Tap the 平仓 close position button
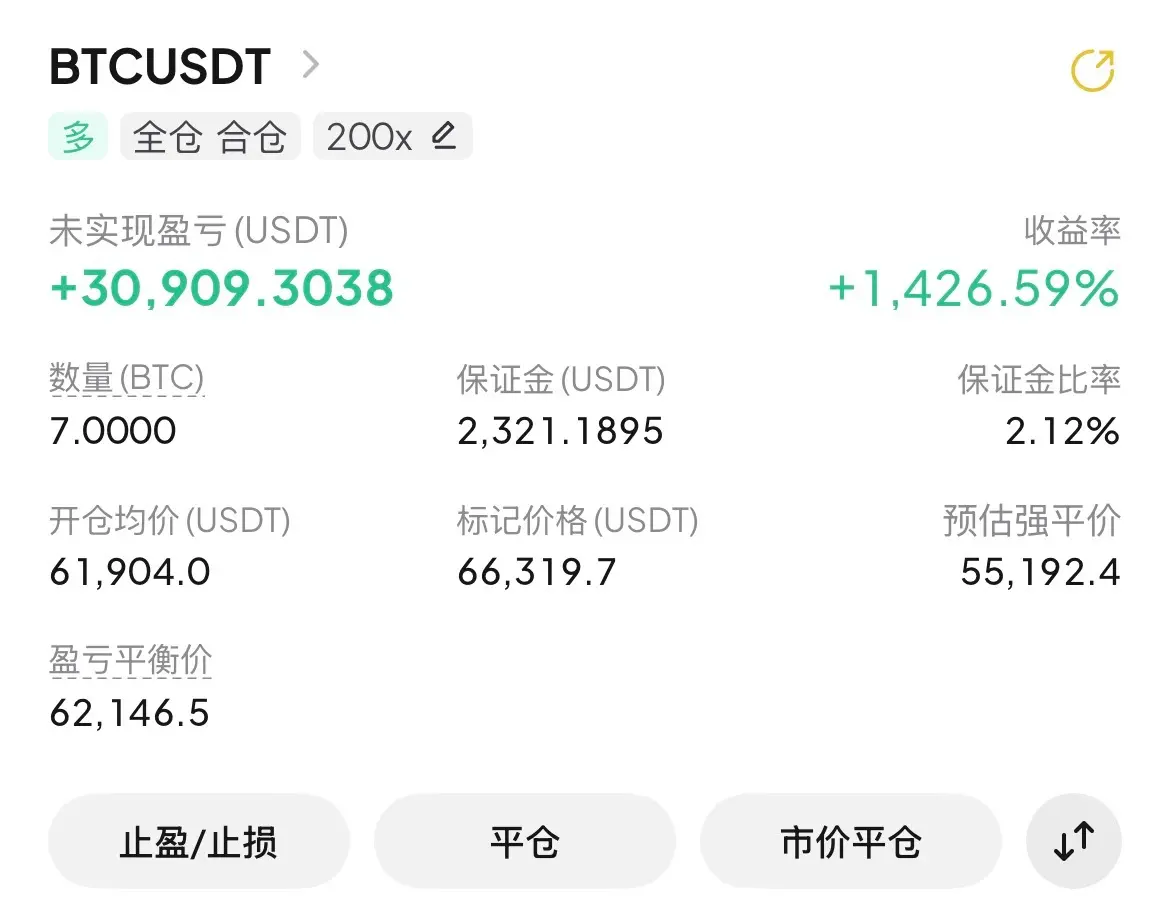Screen dimensions: 1170x909 coord(525,841)
